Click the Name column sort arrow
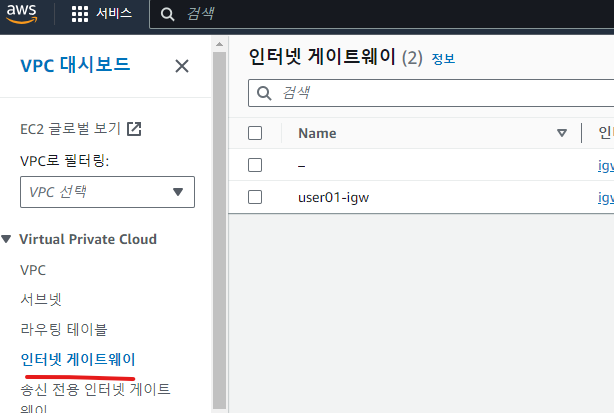Viewport: 614px width, 413px height. (562, 133)
